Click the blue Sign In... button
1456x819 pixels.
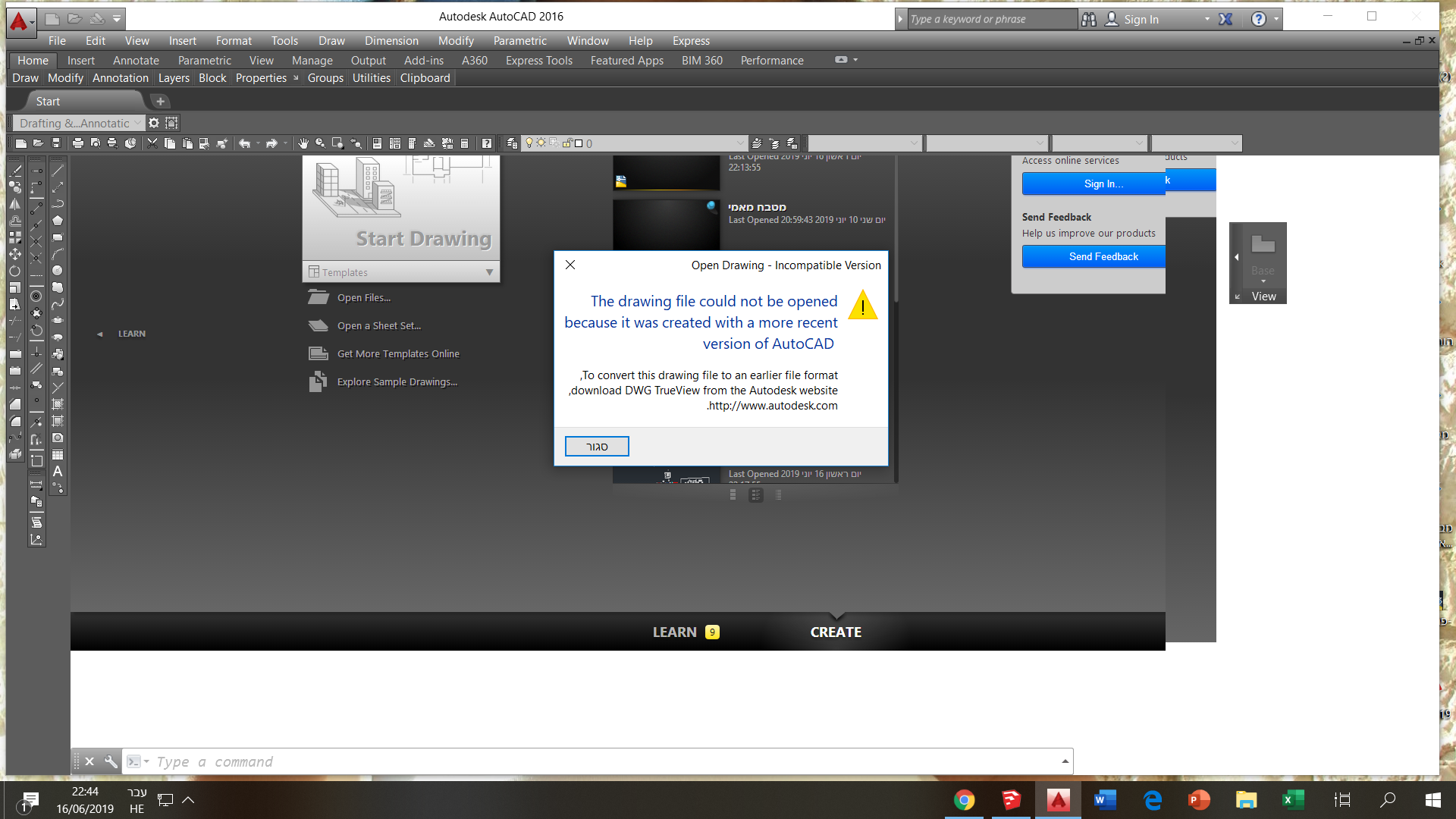[x=1094, y=184]
